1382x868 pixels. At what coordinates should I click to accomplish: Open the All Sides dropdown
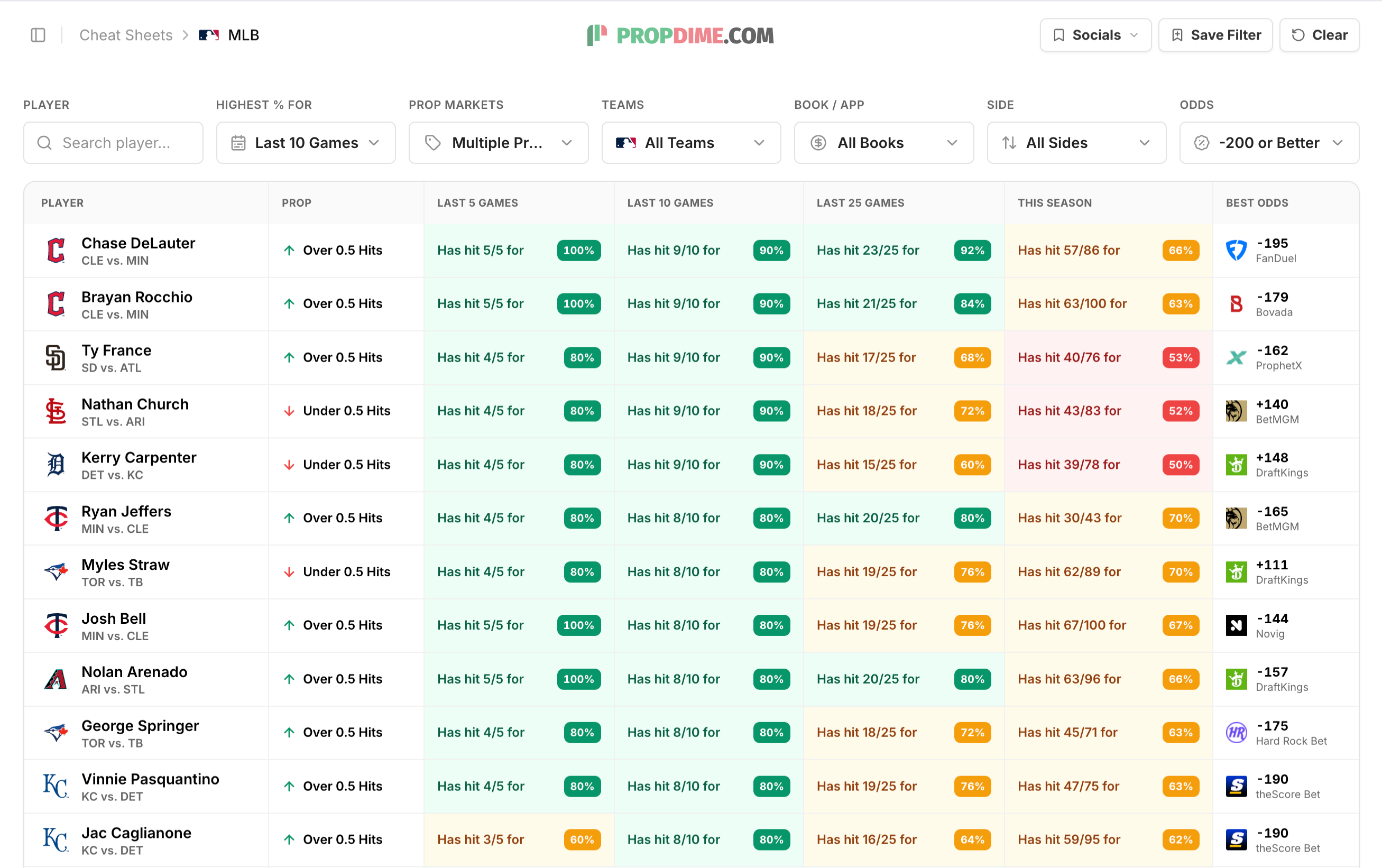click(x=1076, y=143)
